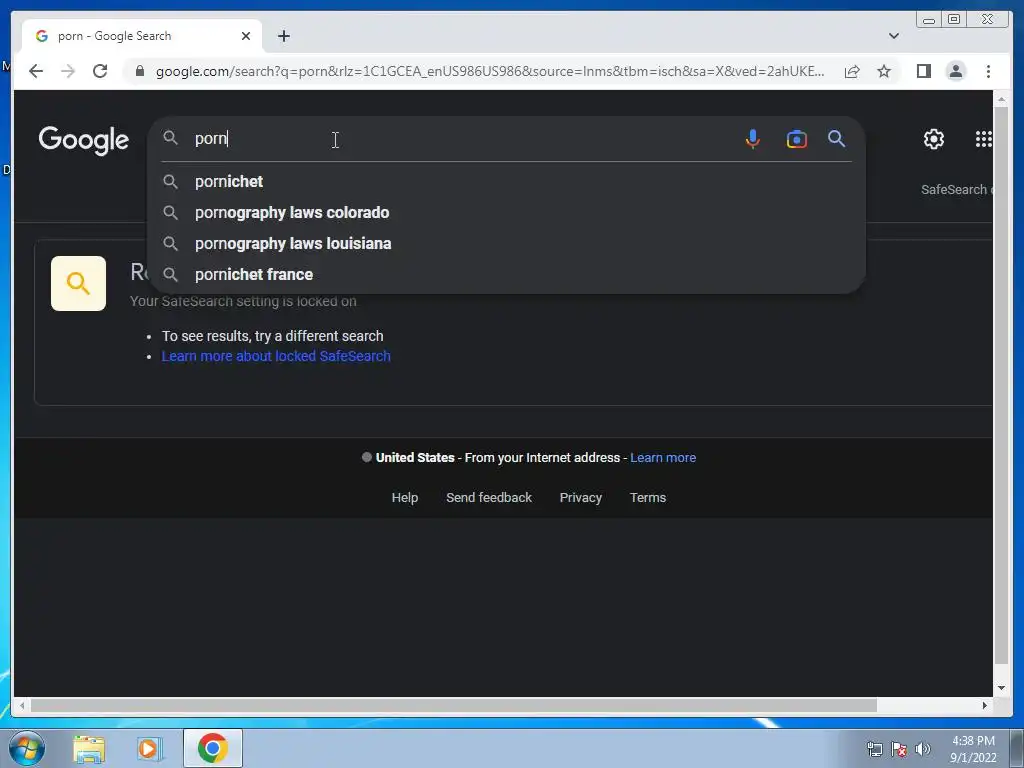Click the SafeSearch label
The width and height of the screenshot is (1024, 768).
tap(956, 189)
